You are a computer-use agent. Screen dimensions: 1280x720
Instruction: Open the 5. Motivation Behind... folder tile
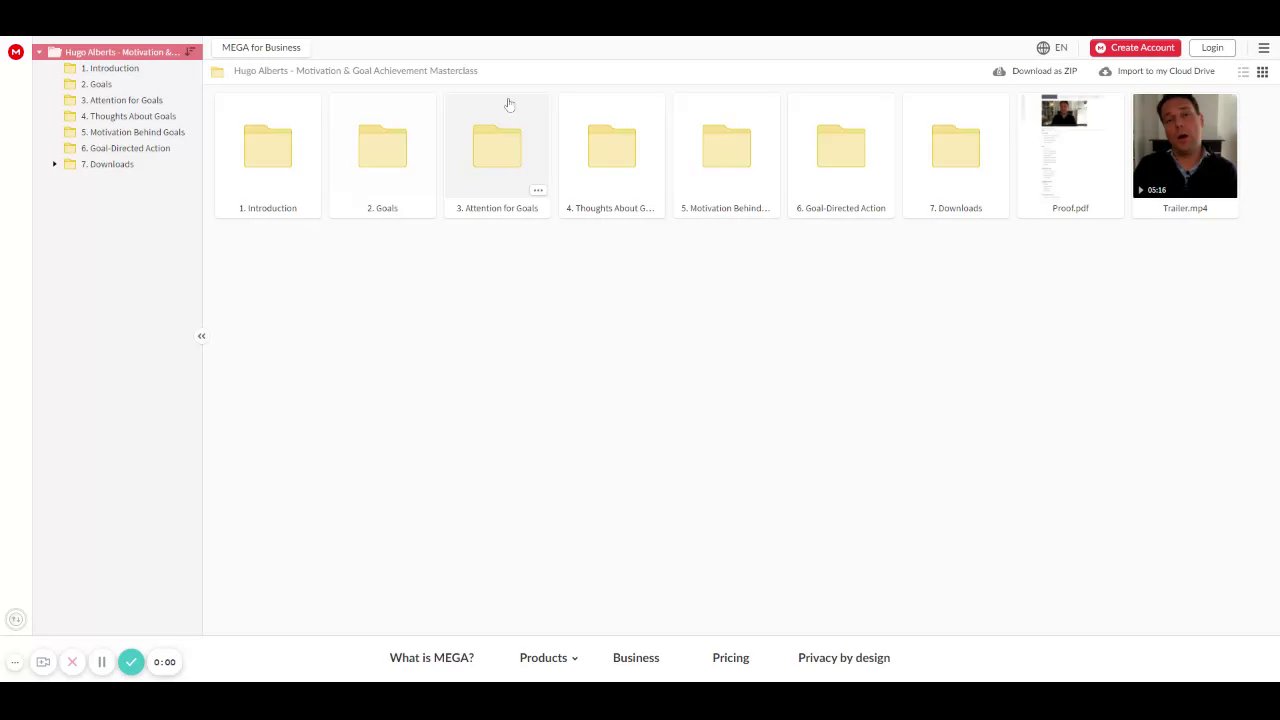click(x=726, y=156)
